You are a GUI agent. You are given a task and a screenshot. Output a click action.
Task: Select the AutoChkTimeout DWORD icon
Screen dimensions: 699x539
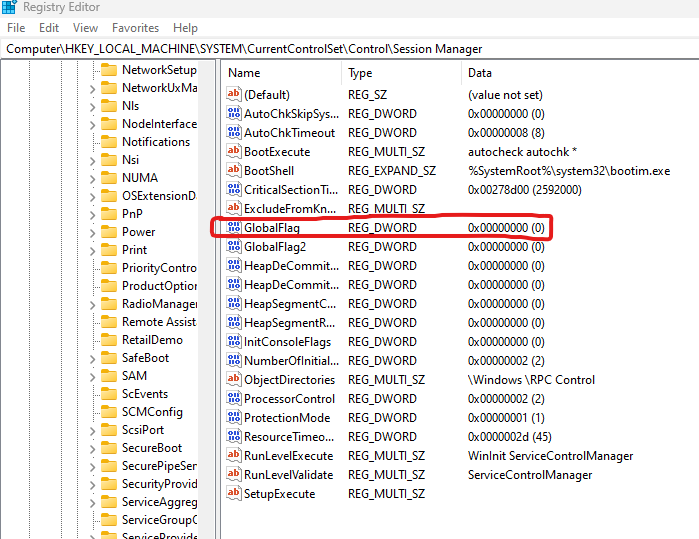[x=234, y=132]
